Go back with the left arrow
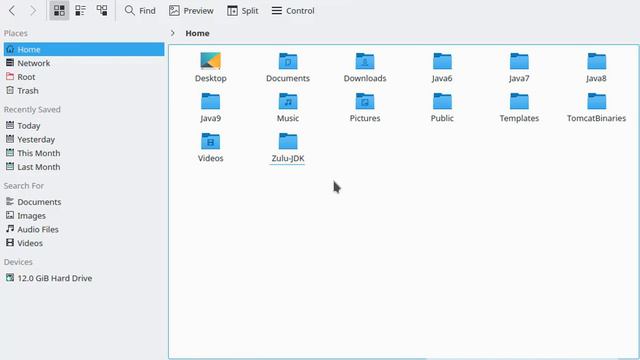 click(x=12, y=11)
